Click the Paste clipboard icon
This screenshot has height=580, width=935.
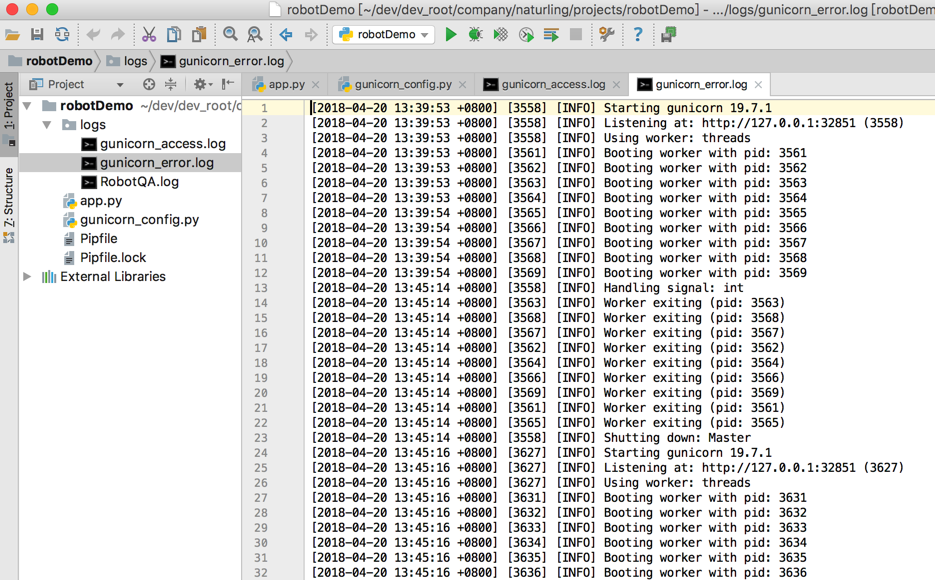[199, 35]
